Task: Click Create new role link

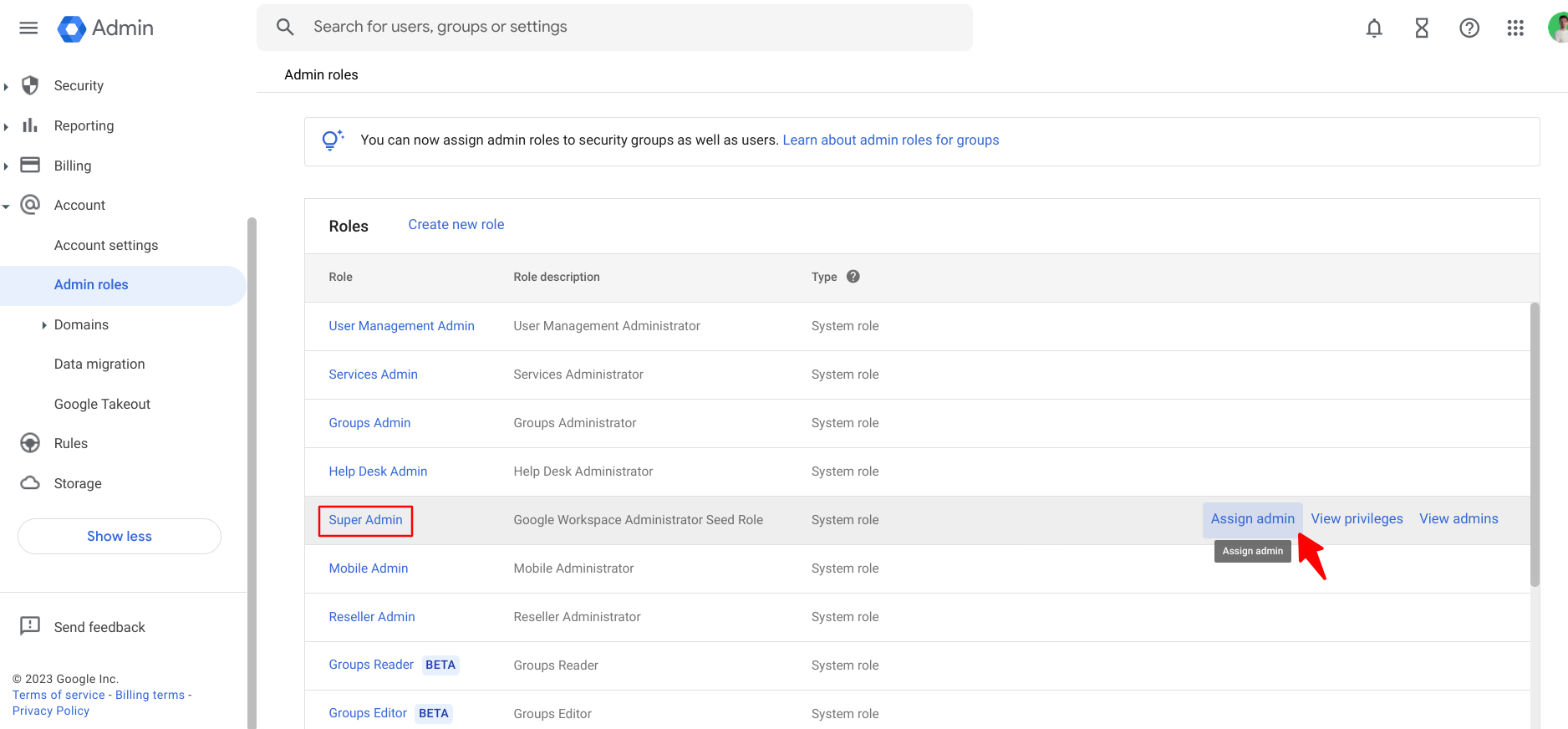Action: pyautogui.click(x=456, y=224)
